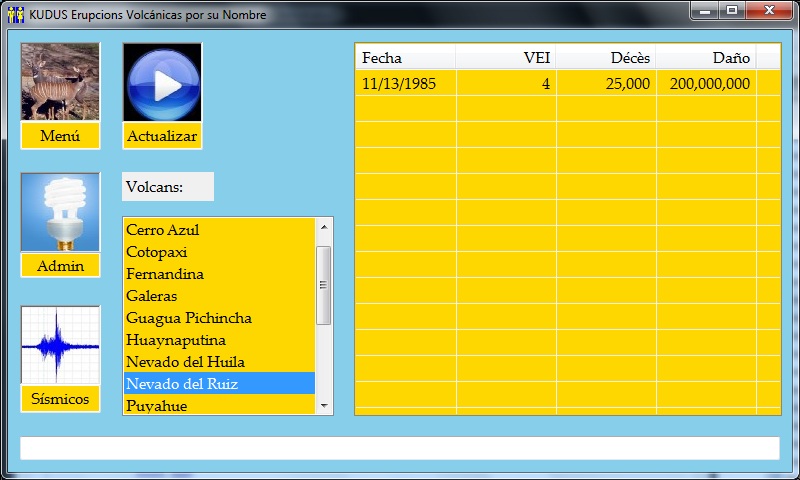The image size is (800, 480).
Task: Open Admin via the light bulb icon
Action: click(60, 212)
